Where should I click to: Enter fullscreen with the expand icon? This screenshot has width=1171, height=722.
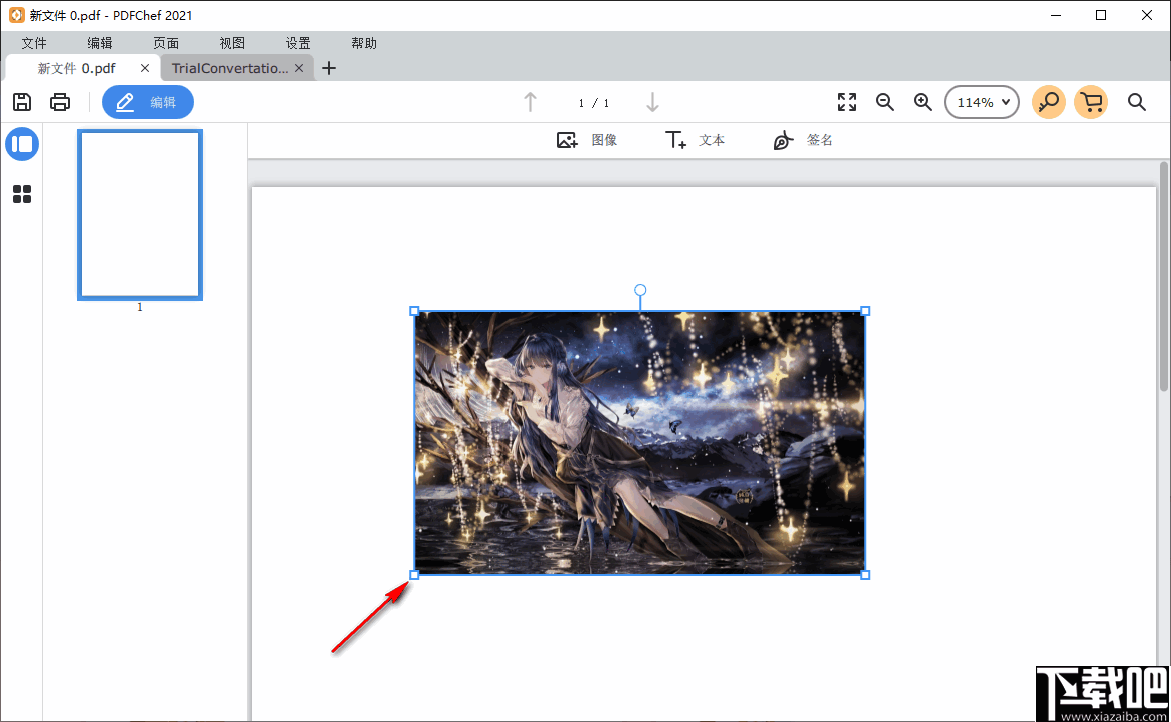pyautogui.click(x=846, y=102)
